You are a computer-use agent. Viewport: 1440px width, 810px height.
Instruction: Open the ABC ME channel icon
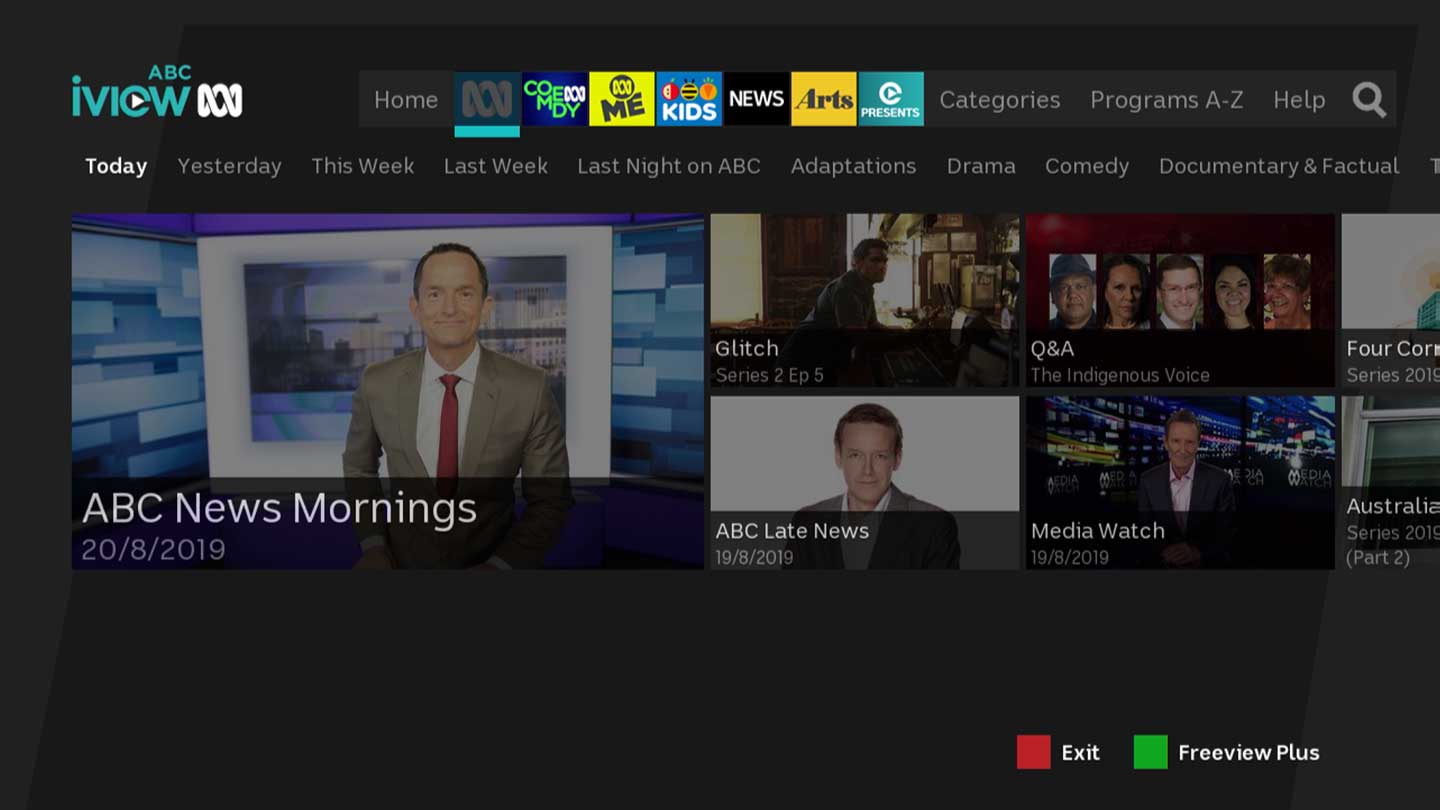(622, 99)
